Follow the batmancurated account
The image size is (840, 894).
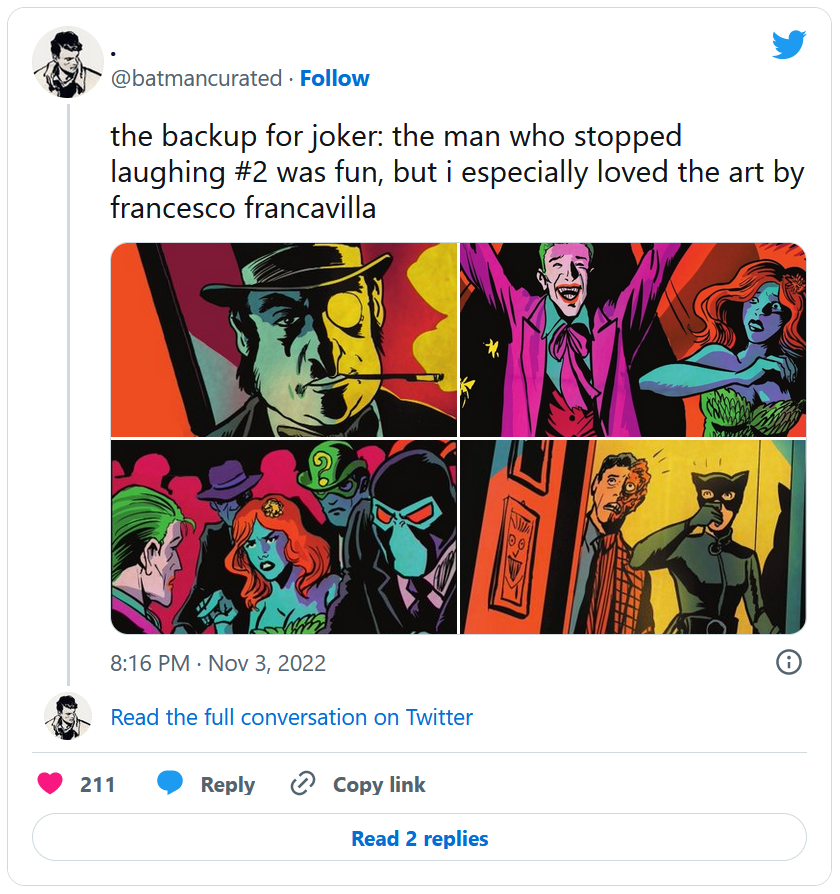click(x=334, y=79)
